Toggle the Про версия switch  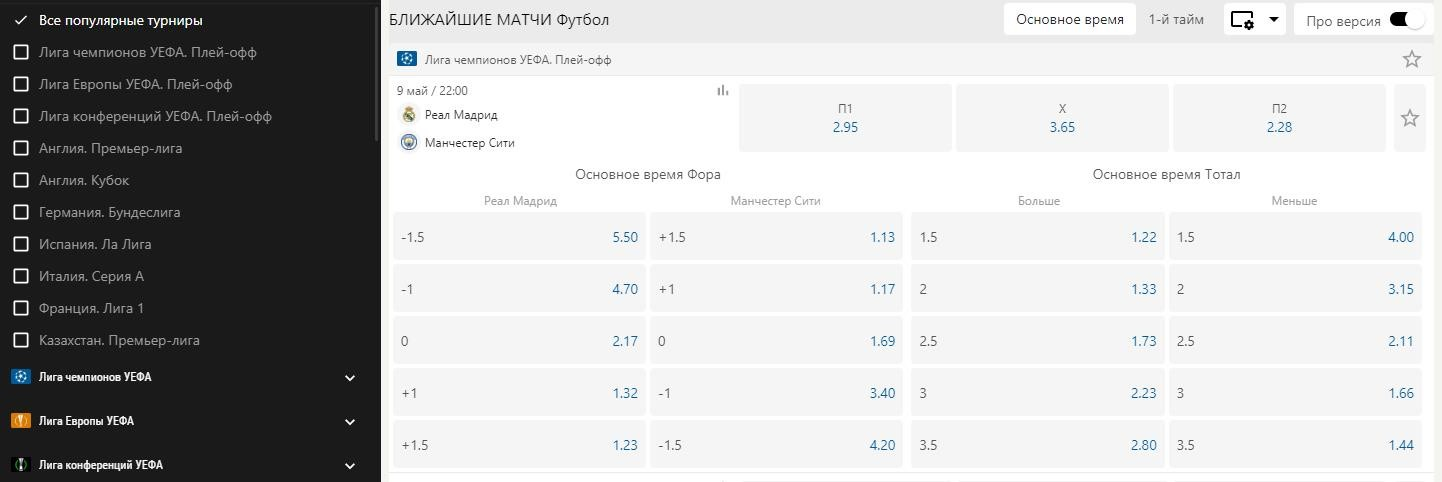pyautogui.click(x=1407, y=19)
